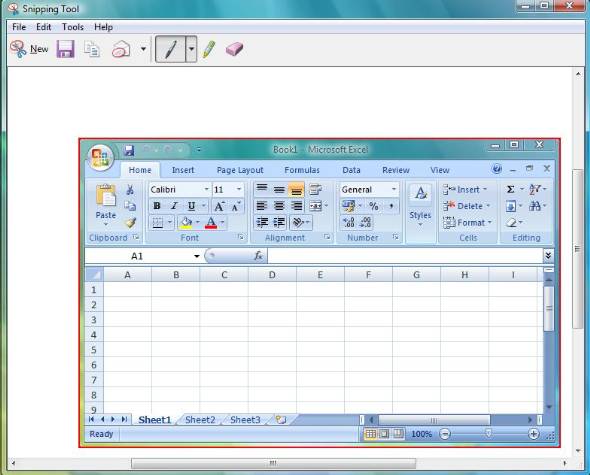Switch to the Excel Data tab
590x475 pixels.
(x=351, y=170)
